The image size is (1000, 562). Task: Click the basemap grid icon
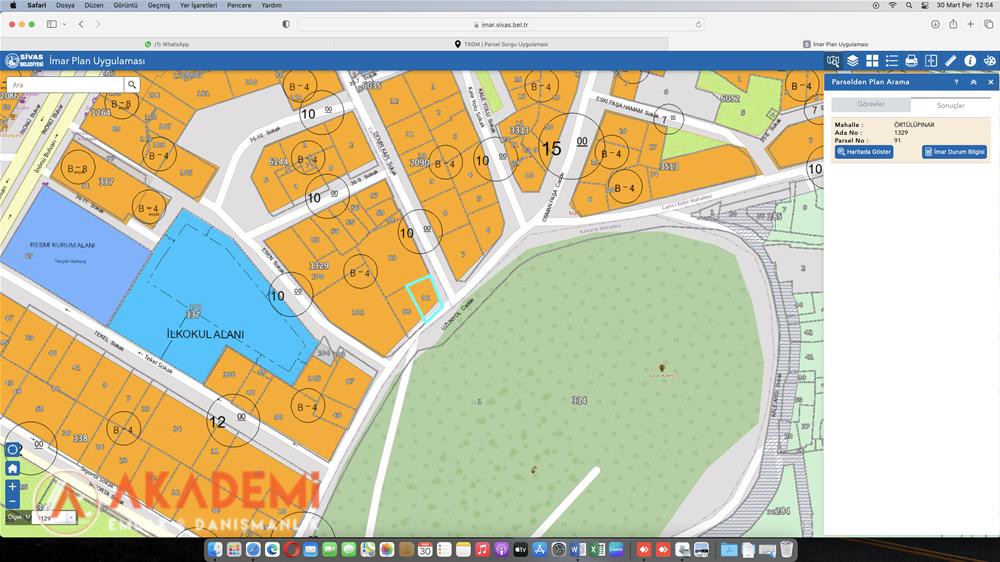pos(872,61)
